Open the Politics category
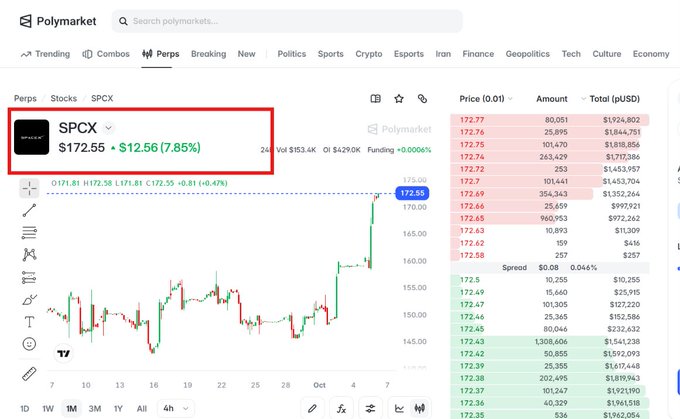Viewport: 680px width, 419px height. pos(291,54)
